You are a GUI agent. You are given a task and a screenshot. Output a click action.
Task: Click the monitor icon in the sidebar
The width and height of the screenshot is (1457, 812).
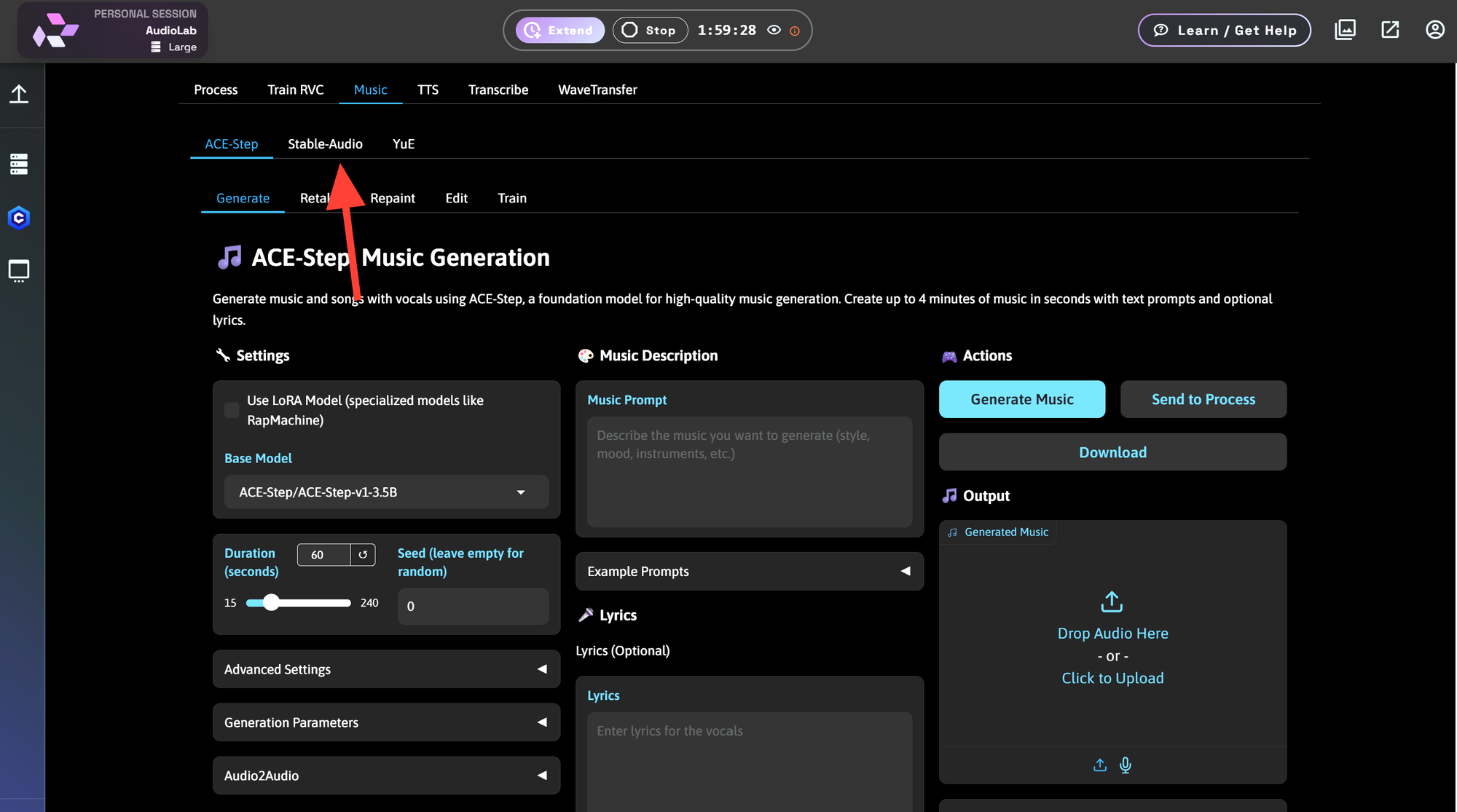[19, 270]
